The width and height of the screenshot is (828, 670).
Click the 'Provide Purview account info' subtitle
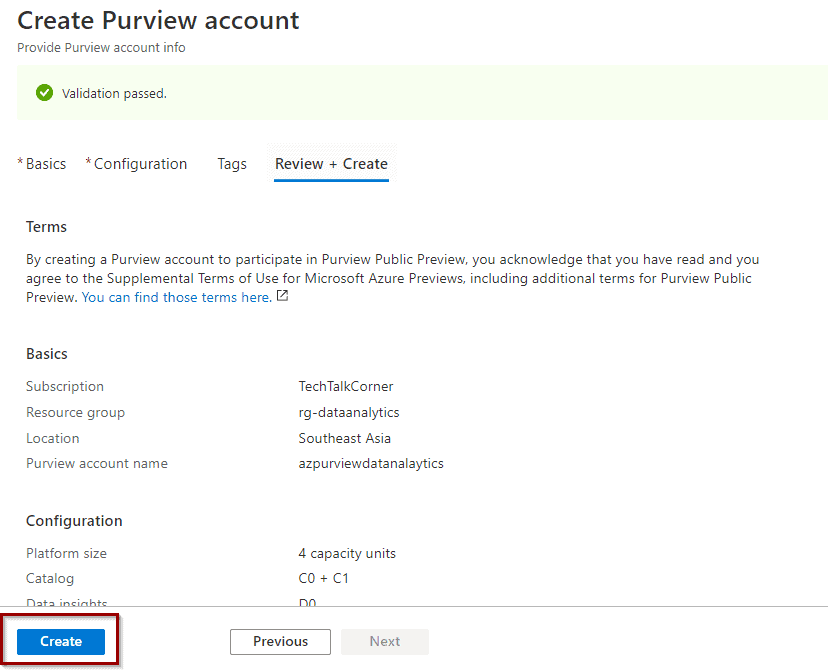click(101, 48)
